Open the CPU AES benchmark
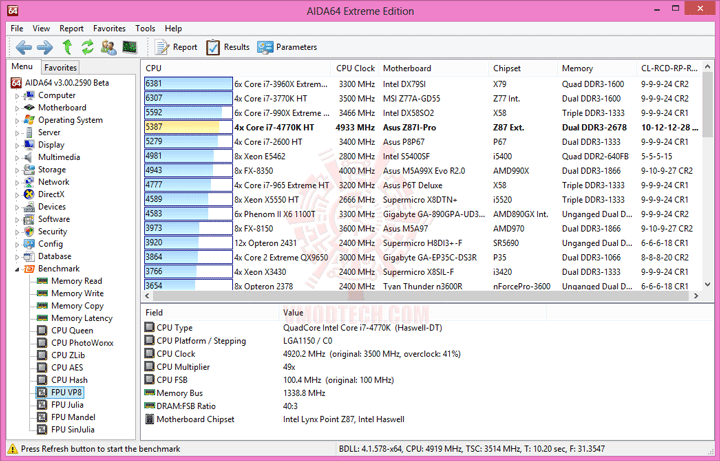Viewport: 720px width, 461px height. (x=67, y=368)
